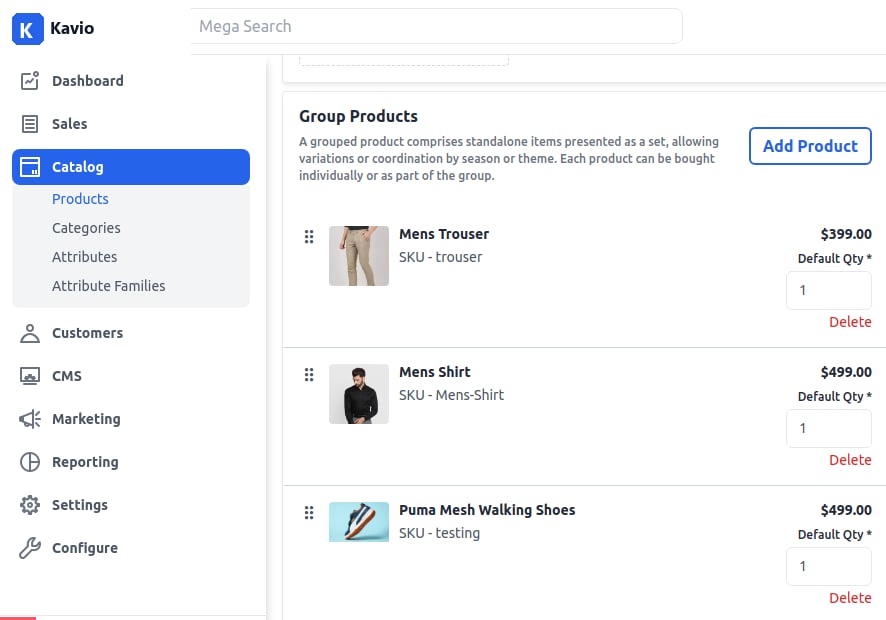Click the Mens Trouser product name

tap(444, 234)
